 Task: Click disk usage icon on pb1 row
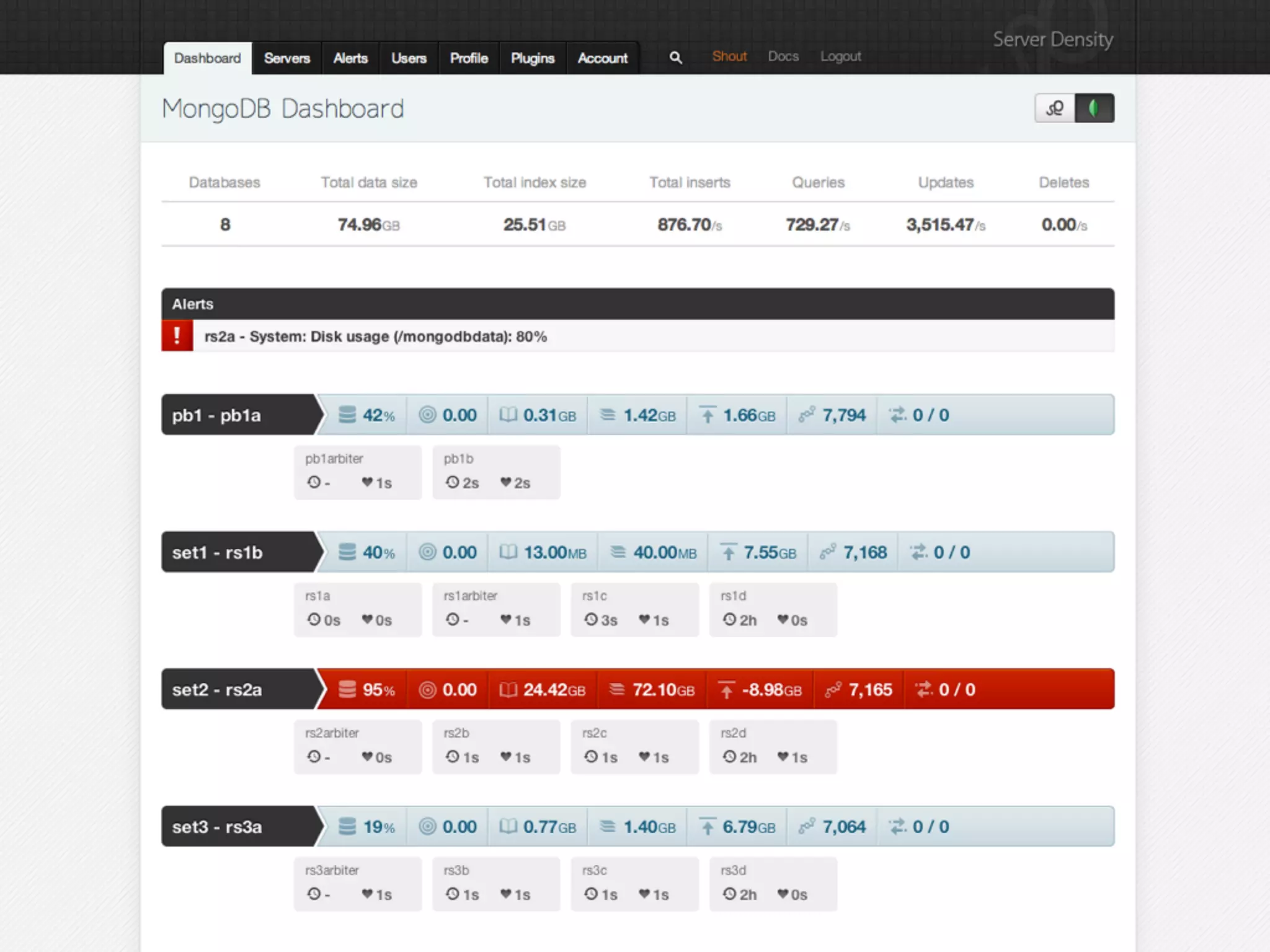[x=347, y=415]
